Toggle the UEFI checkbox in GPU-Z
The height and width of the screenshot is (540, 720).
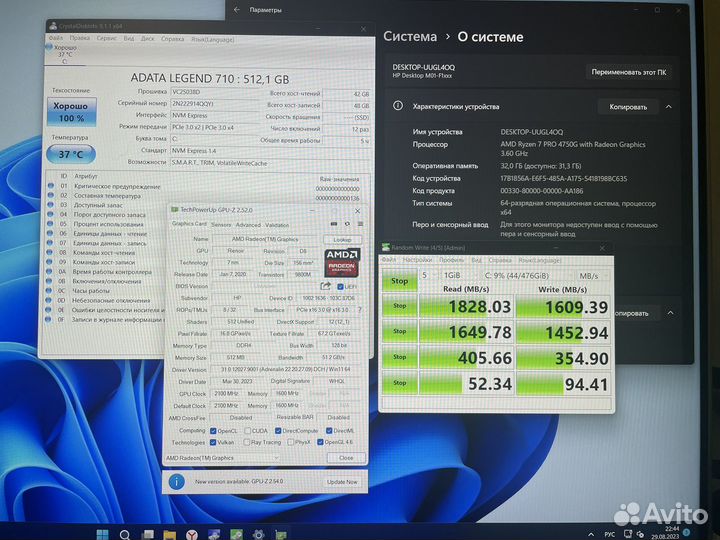pos(340,287)
